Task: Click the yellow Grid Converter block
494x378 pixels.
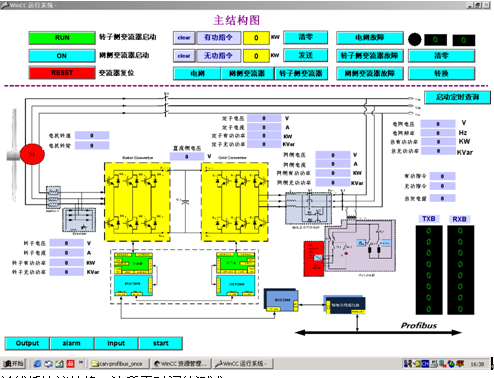Action: (235, 202)
